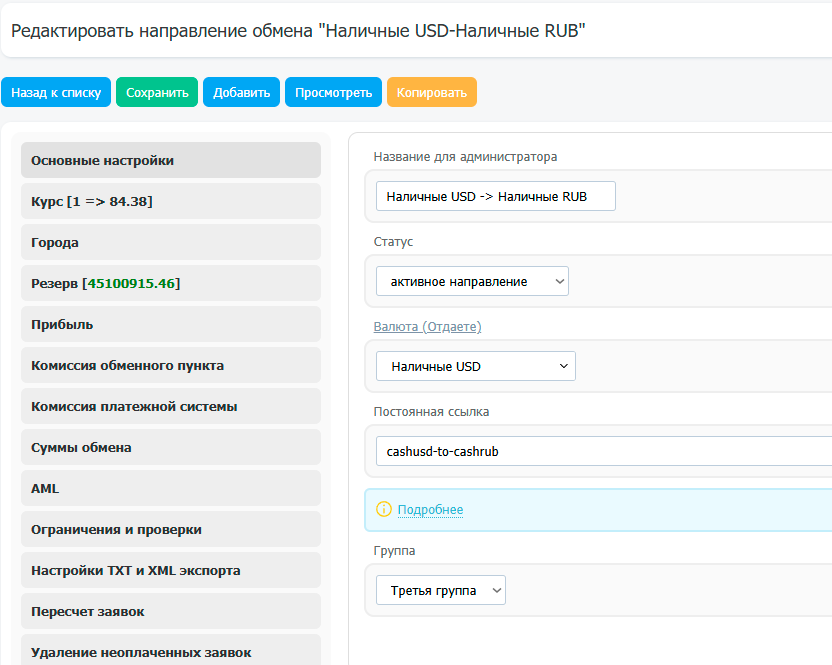
Task: Click the info icon beside Подробнее
Action: [x=383, y=510]
